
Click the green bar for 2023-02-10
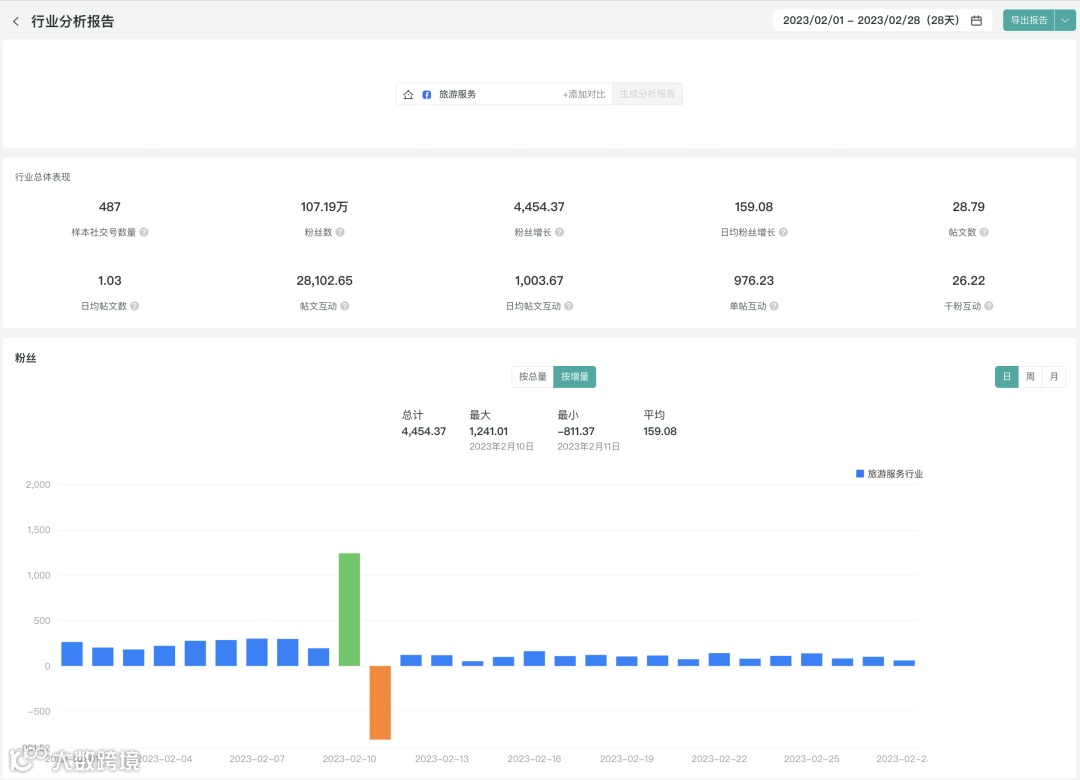pos(349,609)
